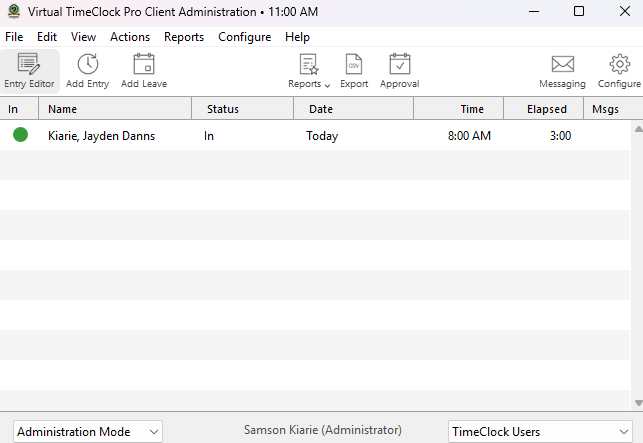Maximize the TimeClock window
The image size is (643, 443).
579,11
